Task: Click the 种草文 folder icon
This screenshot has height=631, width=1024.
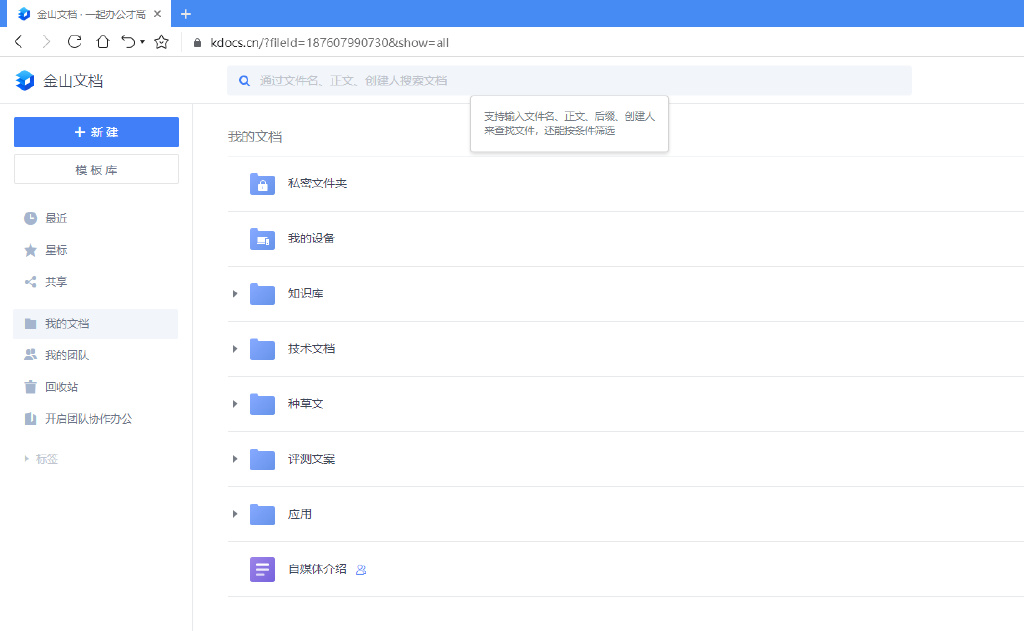Action: pos(263,404)
